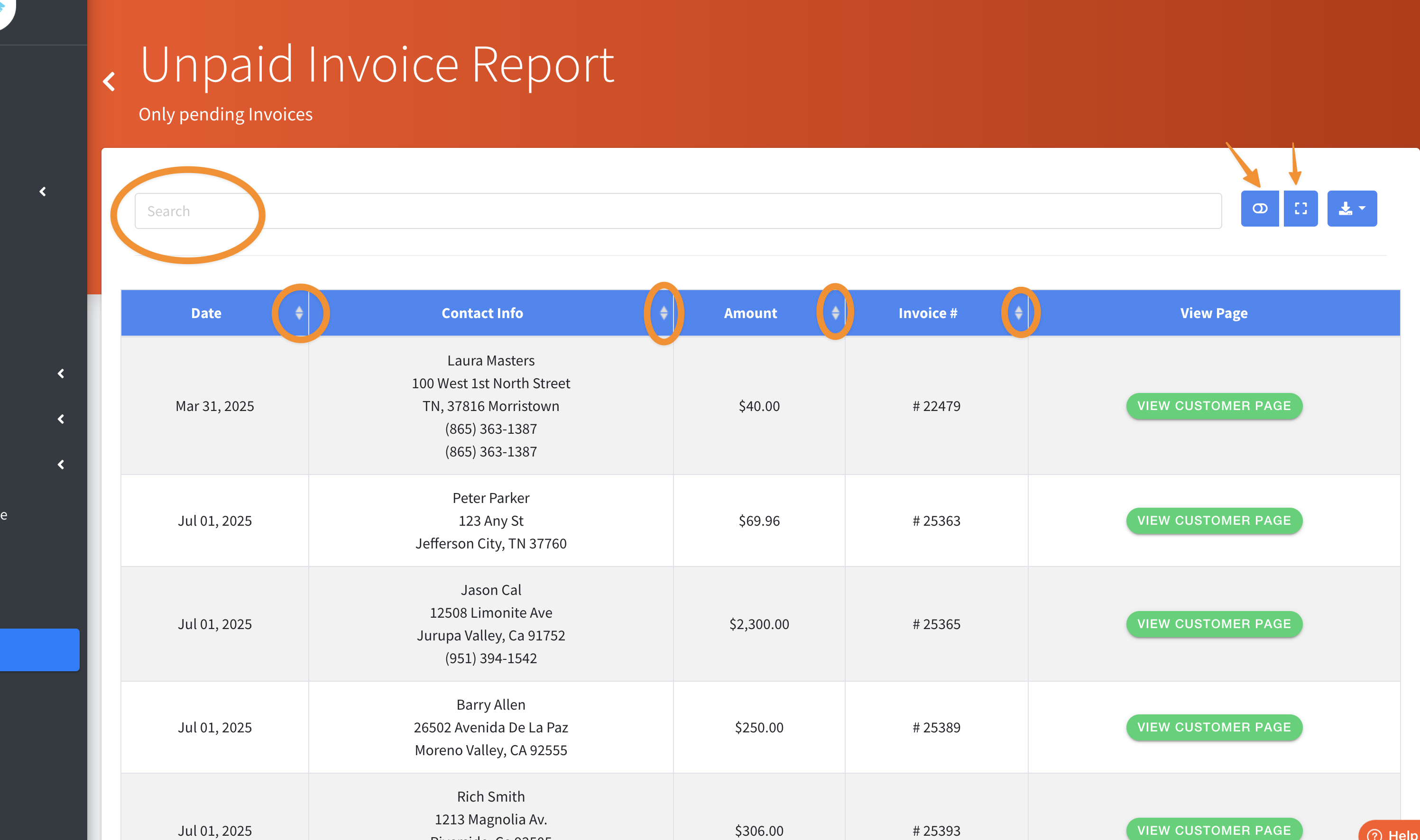The width and height of the screenshot is (1420, 840).
Task: Expand the third sidebar chevron item
Action: tap(61, 419)
